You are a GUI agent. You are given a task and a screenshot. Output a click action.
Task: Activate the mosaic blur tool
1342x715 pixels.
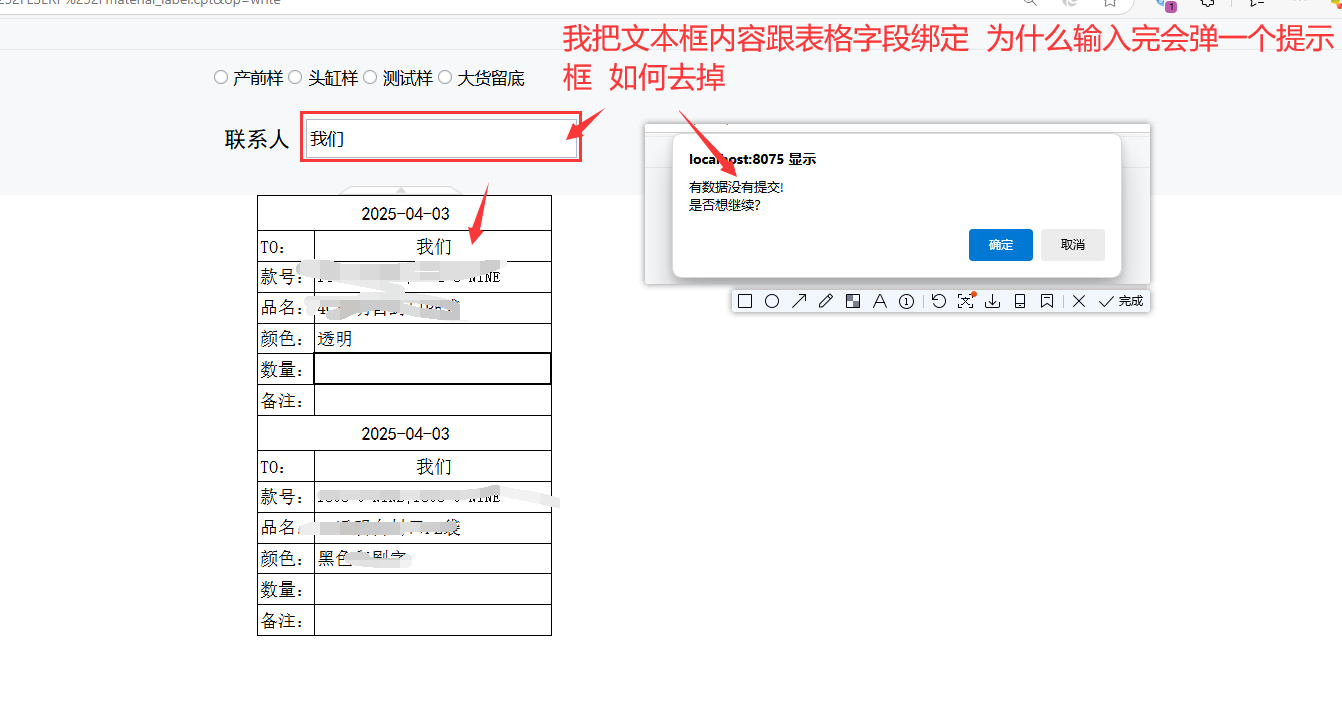(x=853, y=301)
